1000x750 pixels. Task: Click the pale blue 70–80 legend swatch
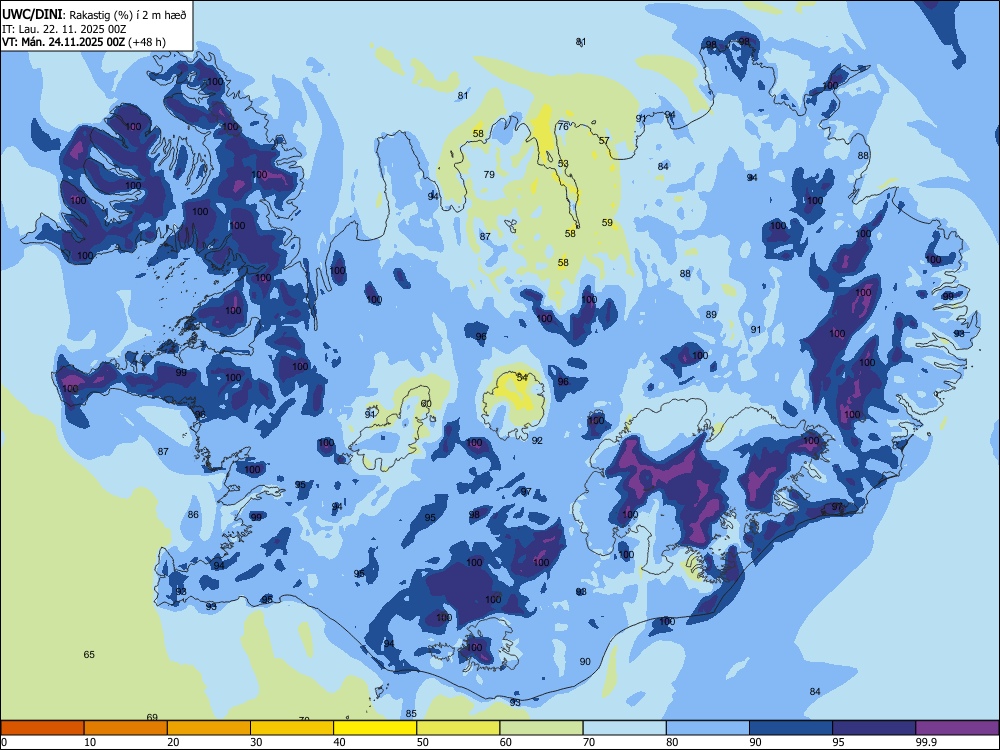(x=625, y=728)
